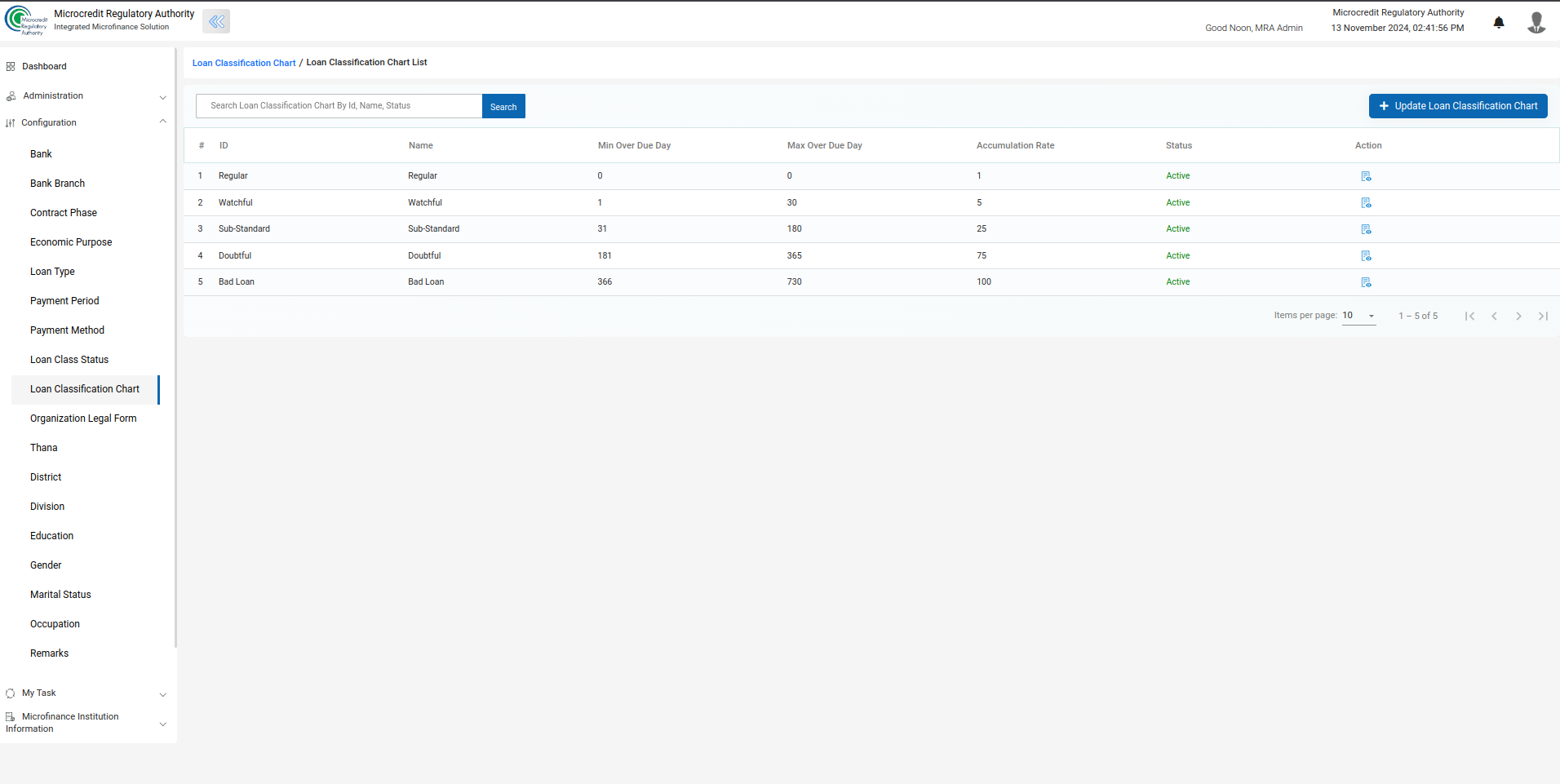Open Division menu item

47,507
